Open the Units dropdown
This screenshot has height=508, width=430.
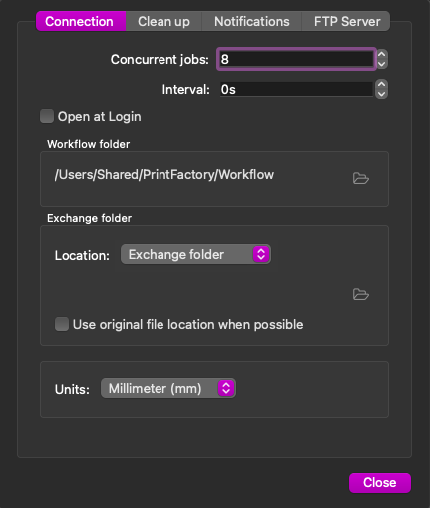point(168,388)
